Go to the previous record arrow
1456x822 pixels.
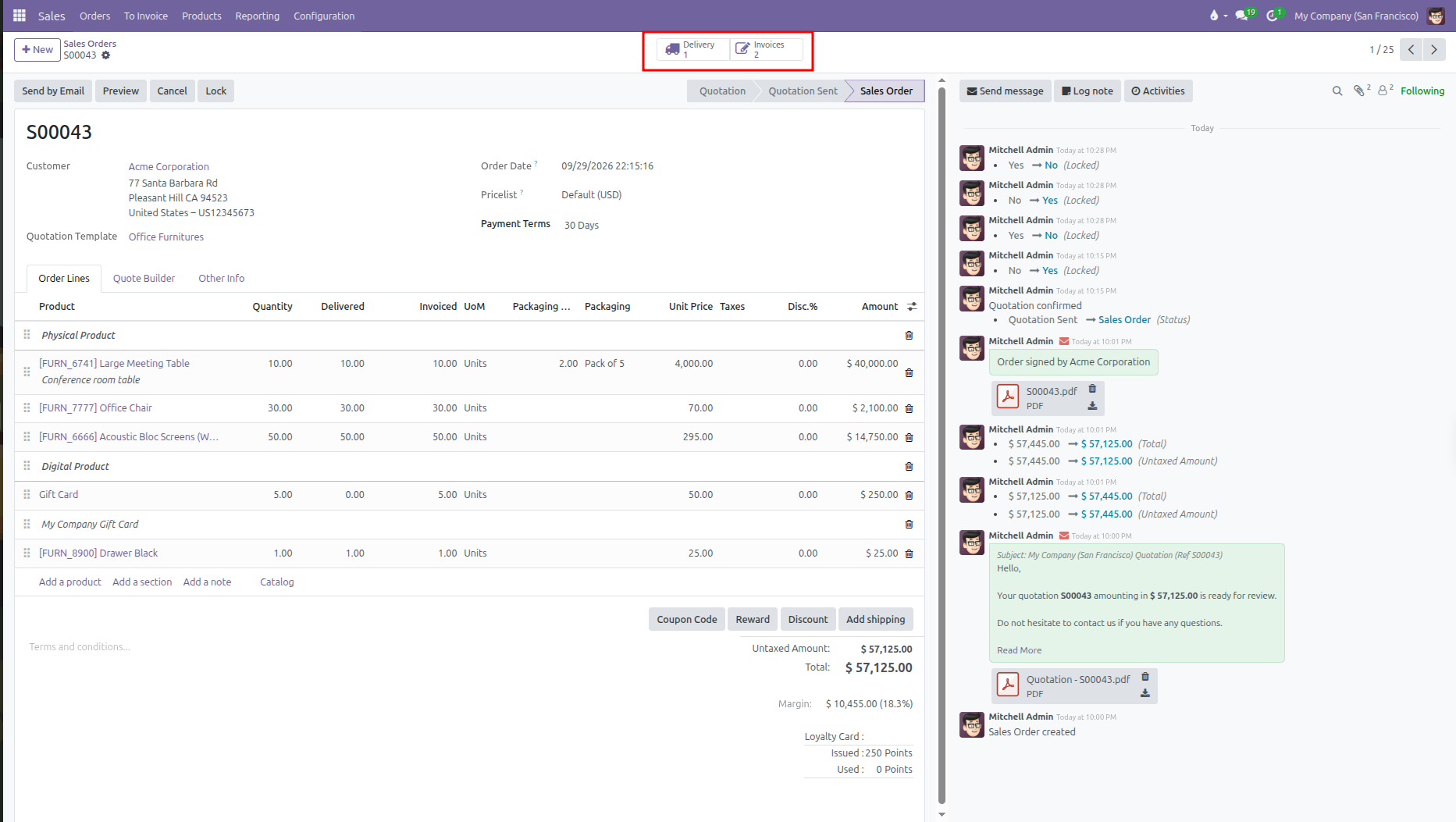coord(1411,49)
